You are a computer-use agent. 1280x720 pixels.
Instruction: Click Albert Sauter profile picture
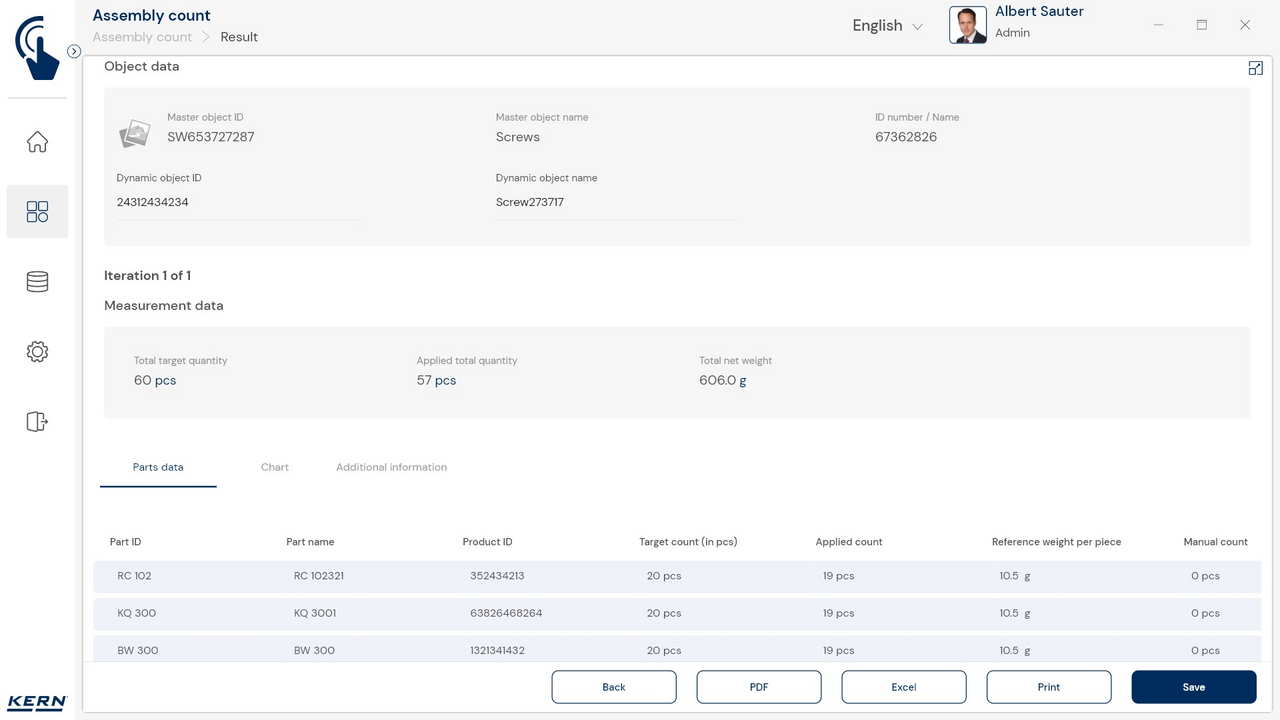[x=967, y=26]
